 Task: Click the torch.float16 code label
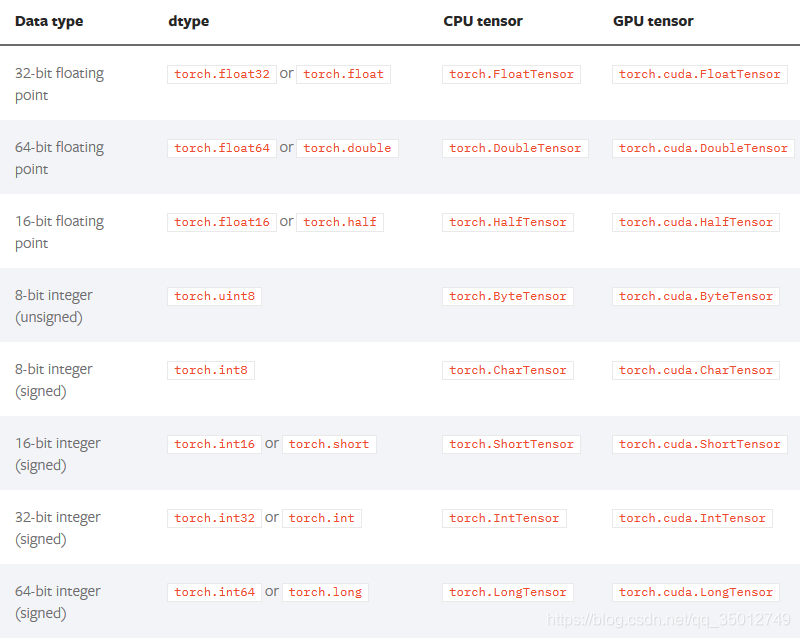[x=222, y=223]
